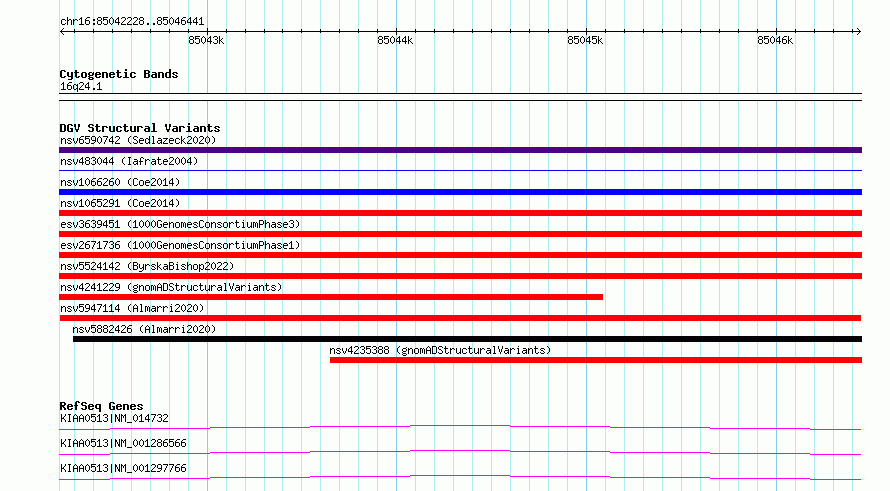Select the purple nsv6590742 variant bar
Viewport: 890px width, 491px height.
(x=460, y=150)
